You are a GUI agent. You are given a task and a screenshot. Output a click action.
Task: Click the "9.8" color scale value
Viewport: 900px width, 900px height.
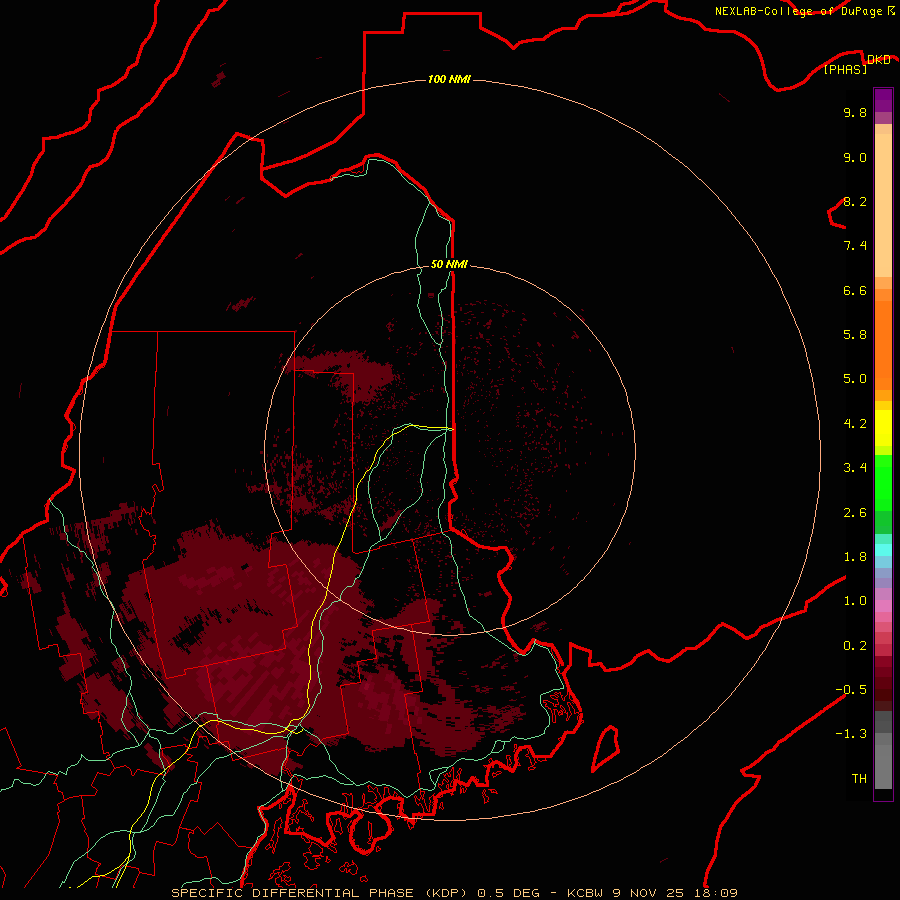coord(855,112)
